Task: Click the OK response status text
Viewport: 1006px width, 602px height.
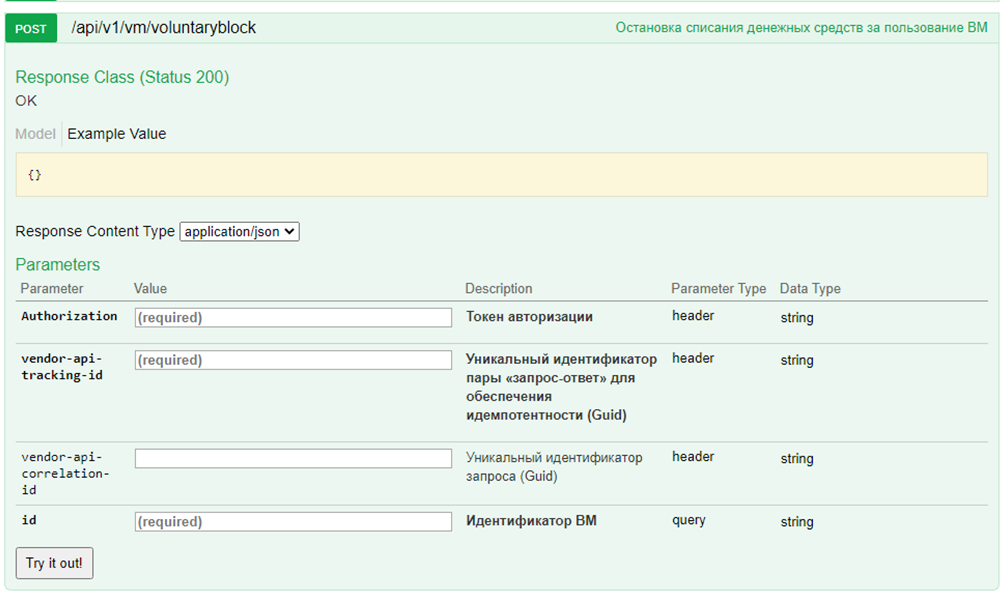Action: [x=26, y=101]
